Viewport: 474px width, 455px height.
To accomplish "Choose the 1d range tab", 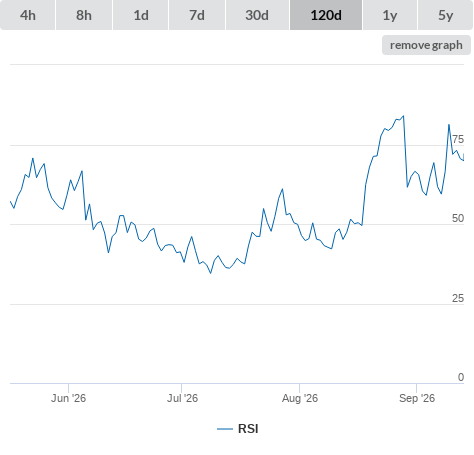I will tap(141, 15).
